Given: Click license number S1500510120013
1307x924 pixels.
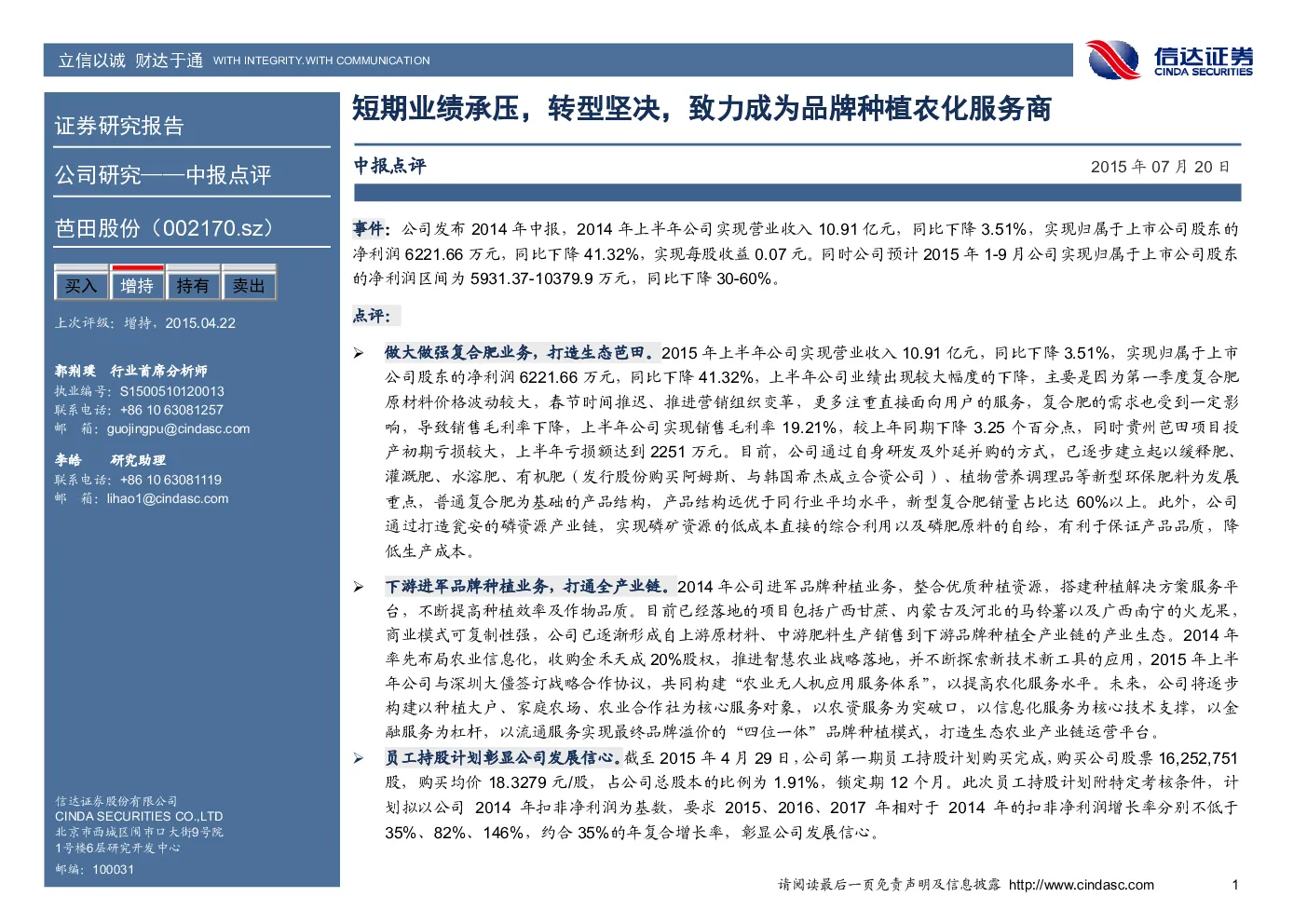Looking at the screenshot, I should click(172, 391).
